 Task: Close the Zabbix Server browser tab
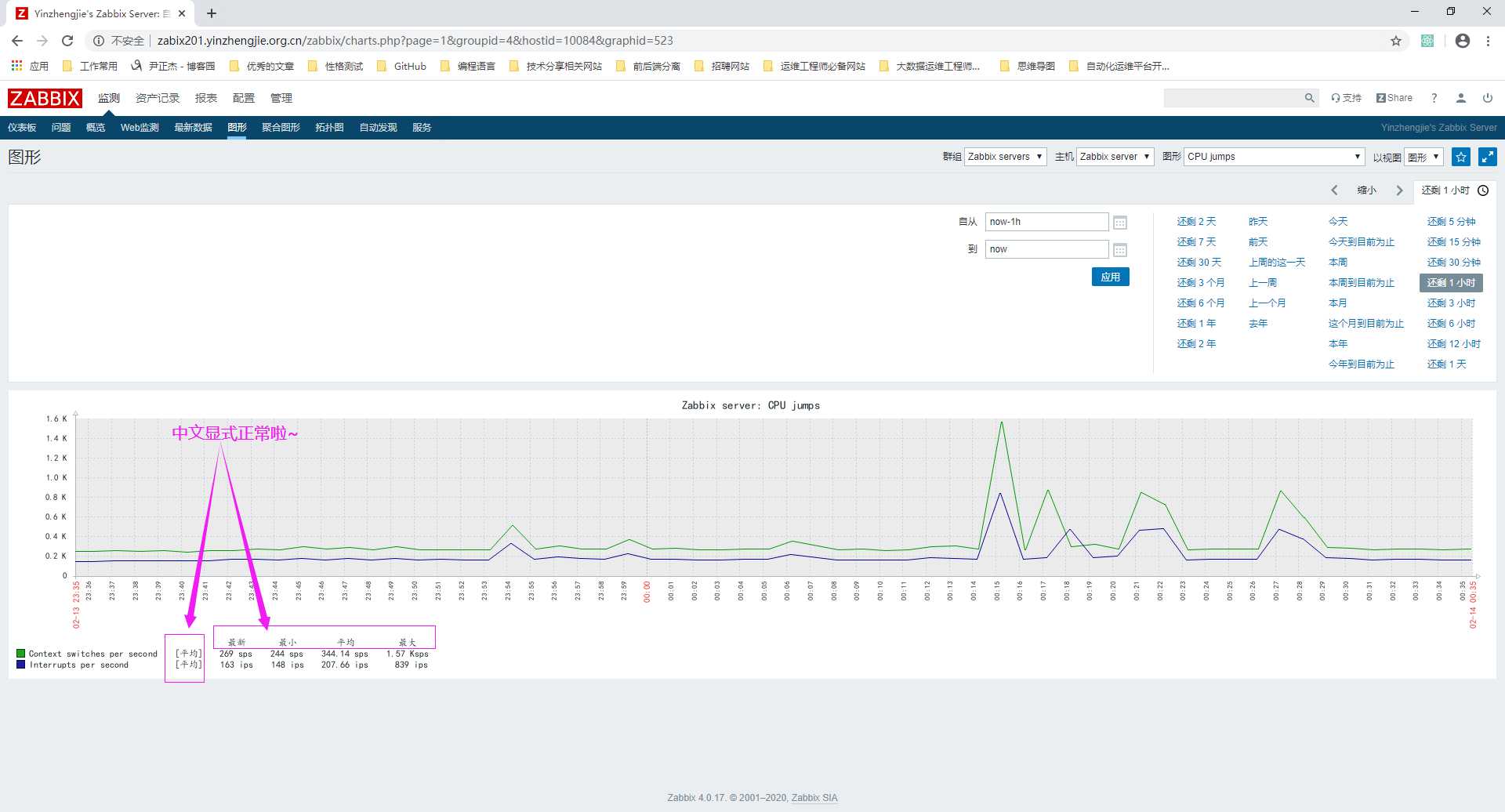(x=182, y=13)
